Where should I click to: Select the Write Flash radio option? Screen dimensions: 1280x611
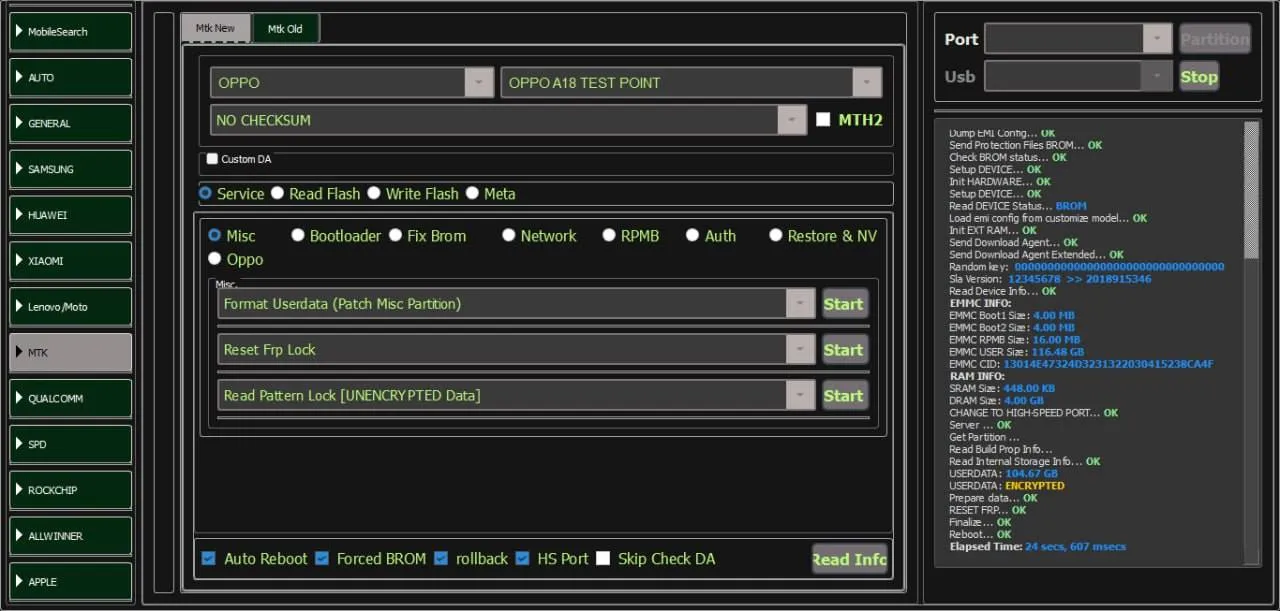374,194
